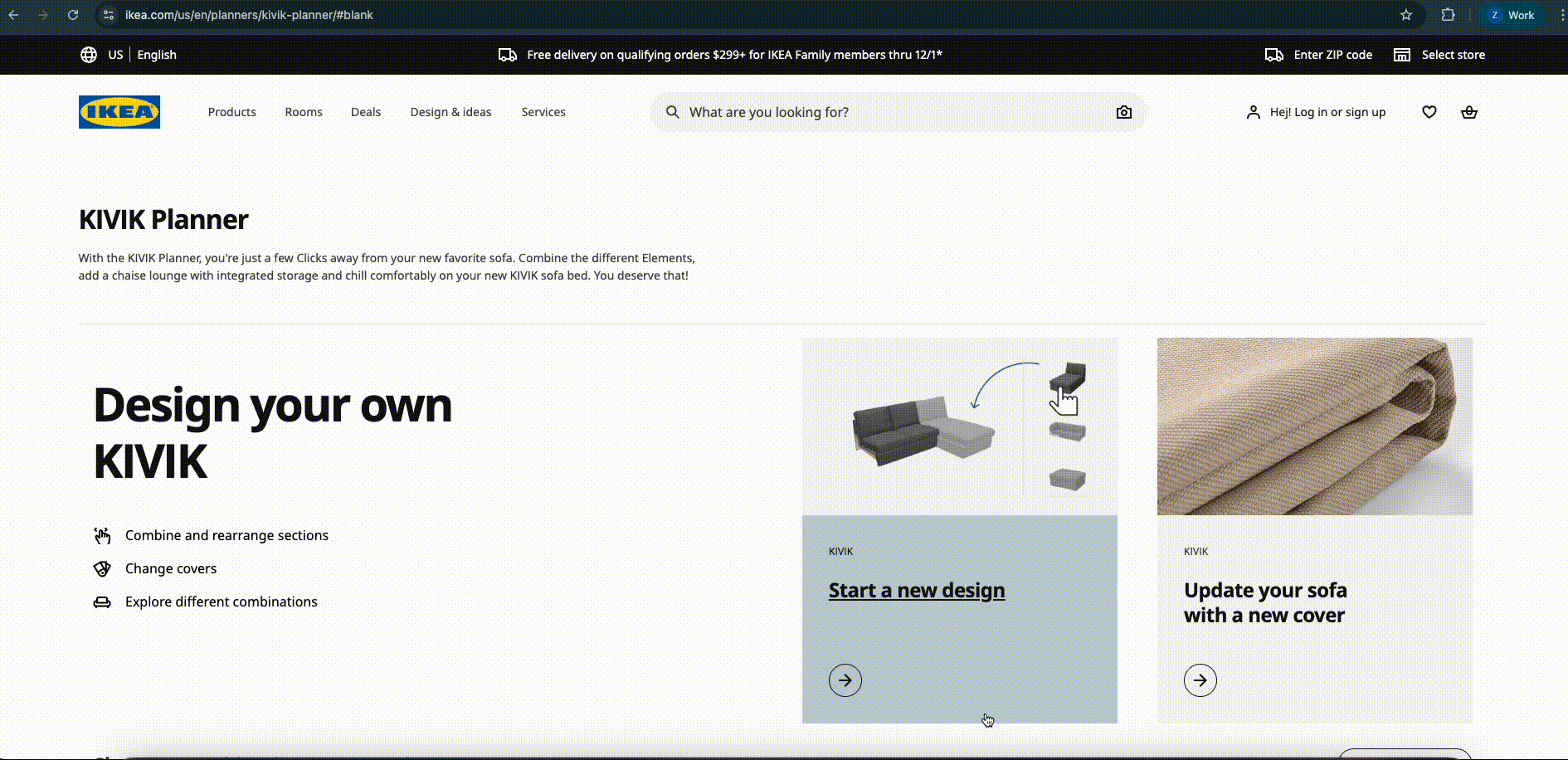Click the search bar What are you looking for
Image resolution: width=1568 pixels, height=760 pixels.
coord(830,112)
